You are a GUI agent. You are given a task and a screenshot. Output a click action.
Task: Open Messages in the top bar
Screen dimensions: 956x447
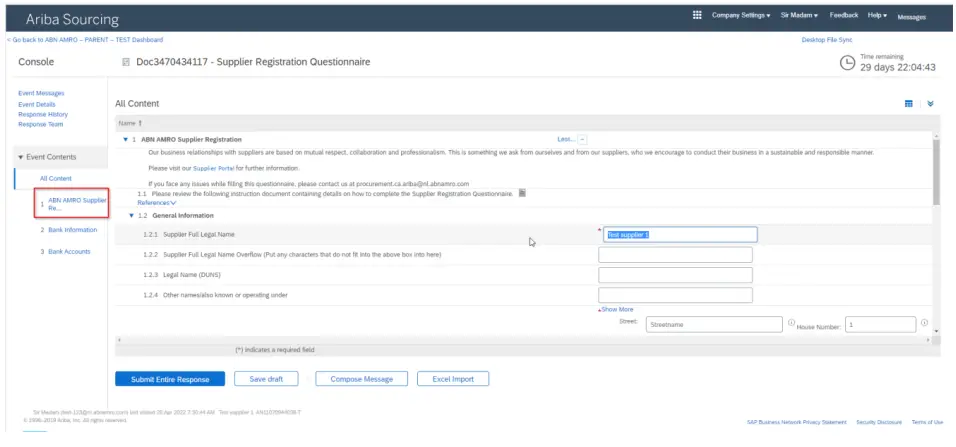click(911, 17)
